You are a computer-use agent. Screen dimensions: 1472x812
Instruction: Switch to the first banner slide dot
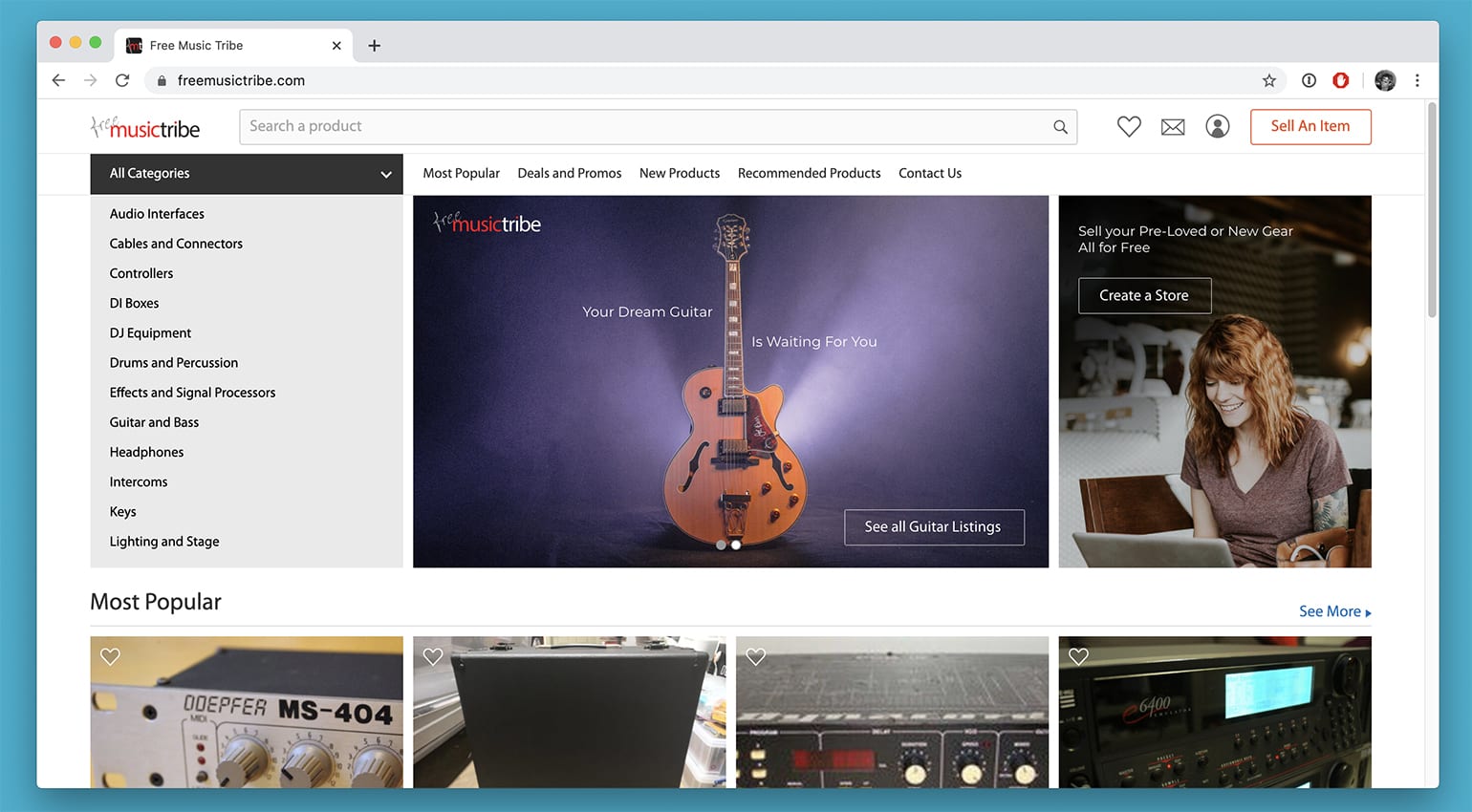[721, 545]
